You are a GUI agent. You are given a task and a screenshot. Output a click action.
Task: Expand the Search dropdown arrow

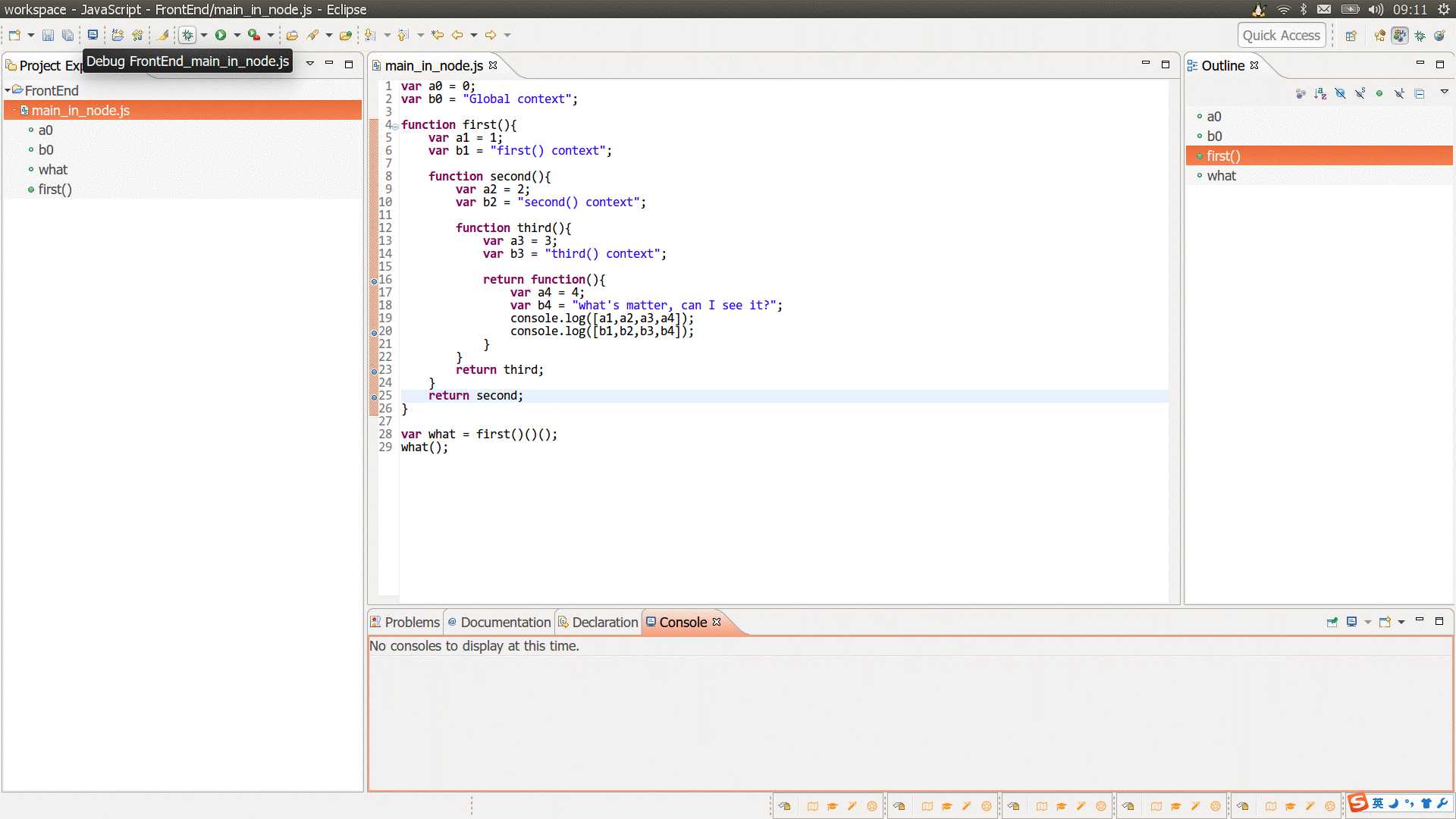(x=329, y=35)
